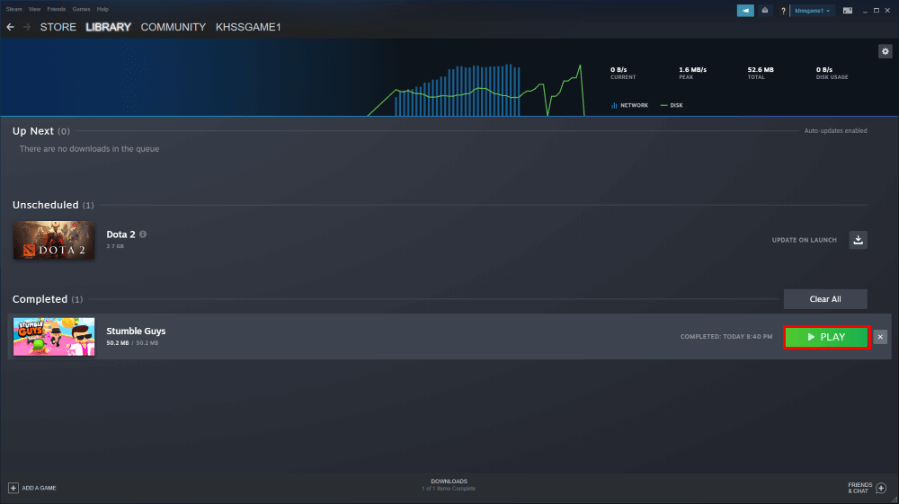This screenshot has width=899, height=504.
Task: Click the Dota 2 info icon
Action: click(x=143, y=234)
